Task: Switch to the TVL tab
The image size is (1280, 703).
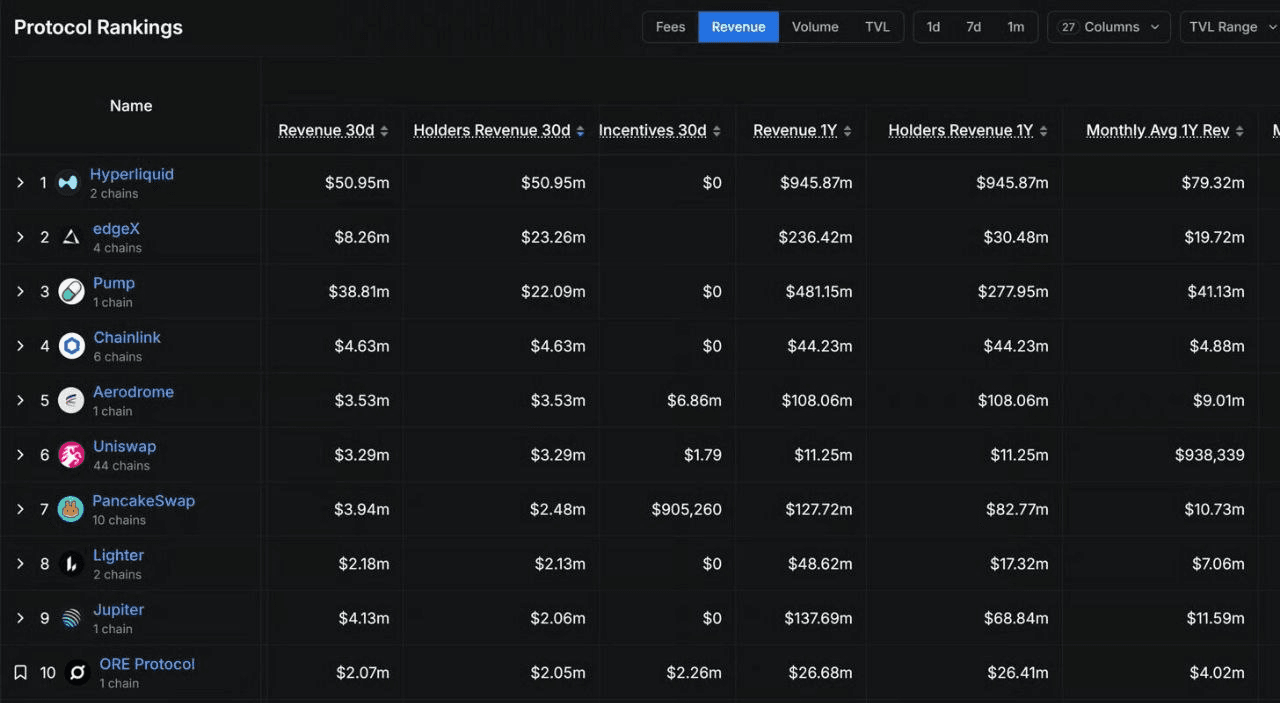Action: tap(877, 27)
